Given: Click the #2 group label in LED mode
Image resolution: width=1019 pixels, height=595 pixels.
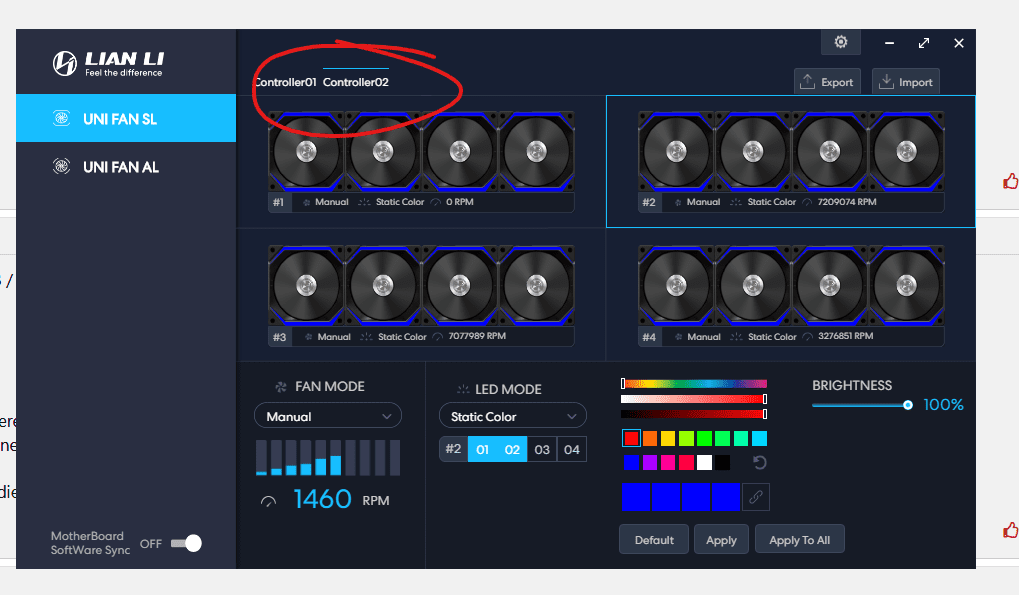Looking at the screenshot, I should coord(454,449).
